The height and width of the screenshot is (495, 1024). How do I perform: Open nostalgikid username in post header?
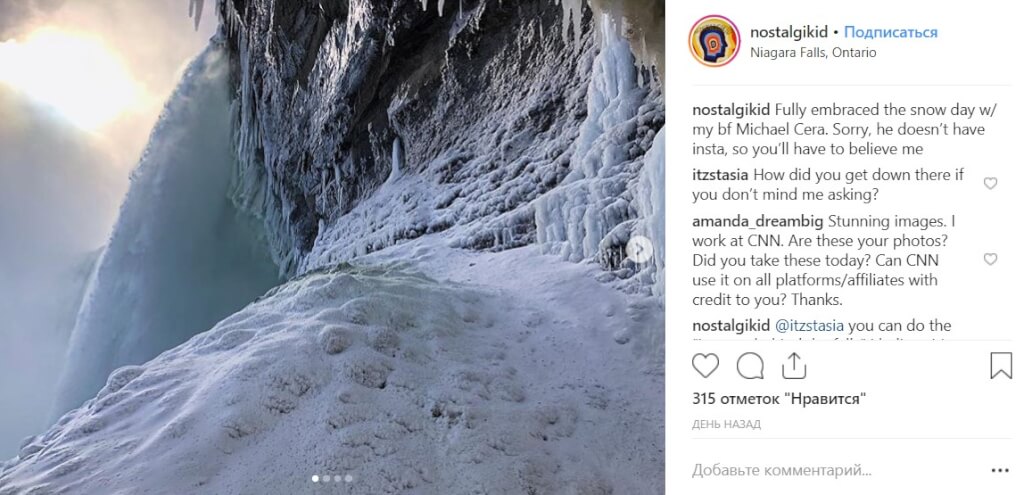[789, 32]
